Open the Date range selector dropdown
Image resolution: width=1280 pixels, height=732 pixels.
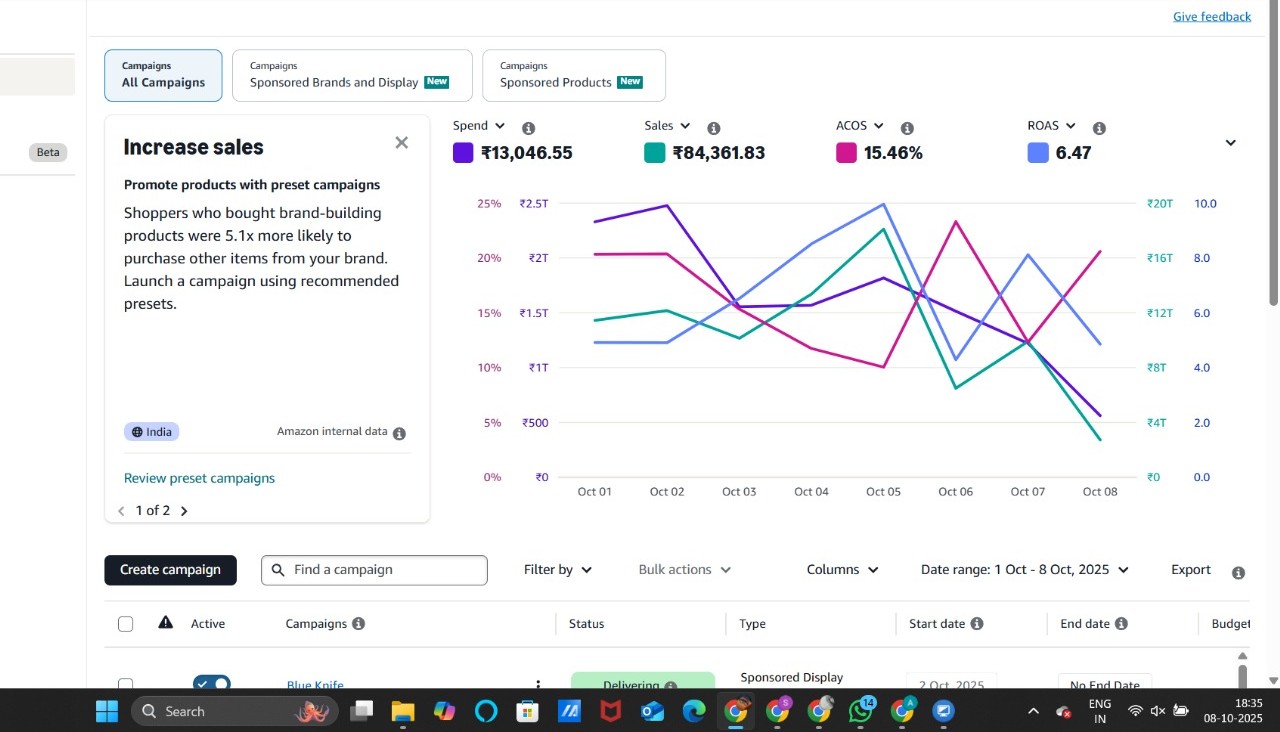pos(1024,570)
